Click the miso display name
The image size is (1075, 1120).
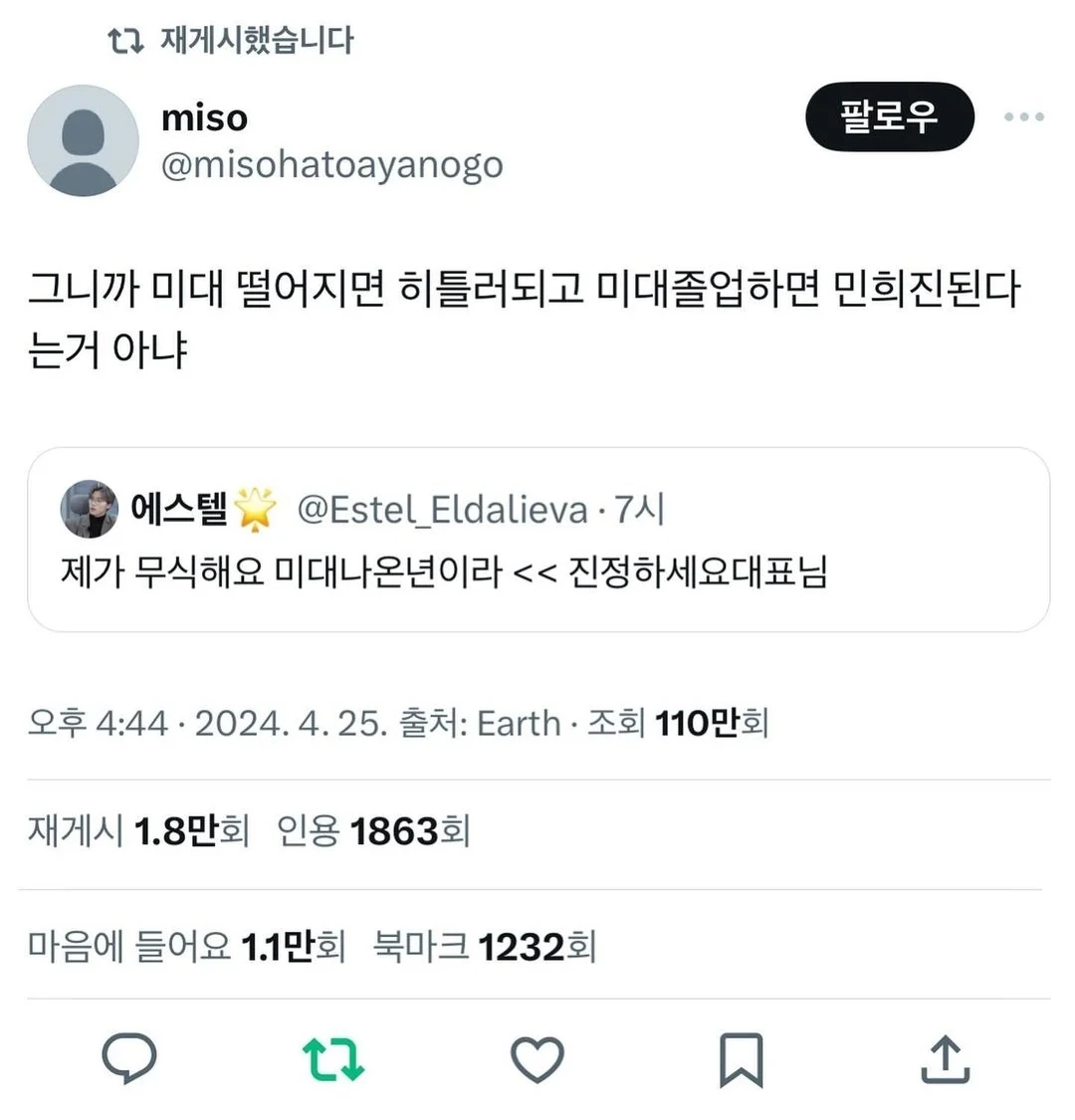coord(204,117)
